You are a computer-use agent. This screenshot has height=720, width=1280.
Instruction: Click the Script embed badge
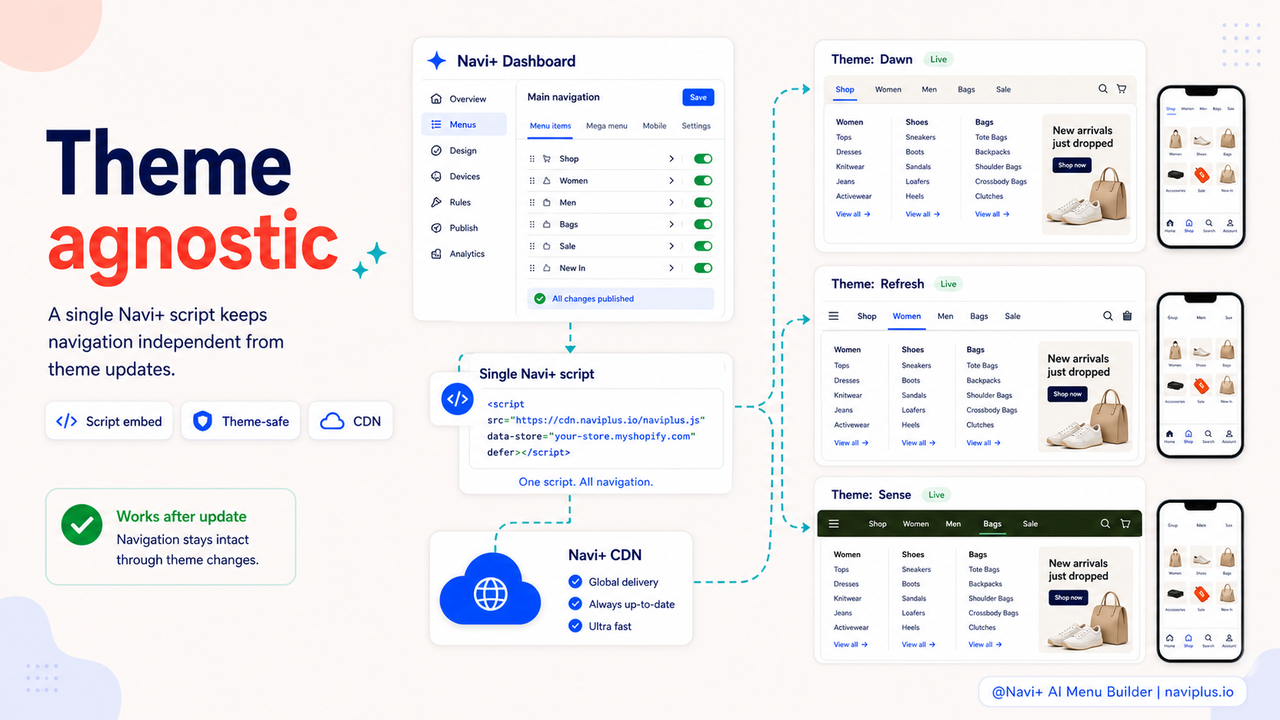click(109, 421)
